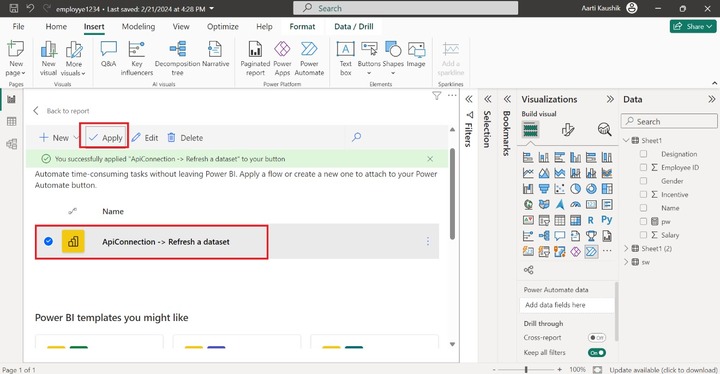This screenshot has width=720, height=374.
Task: Select the R script visual icon
Action: tap(591, 221)
